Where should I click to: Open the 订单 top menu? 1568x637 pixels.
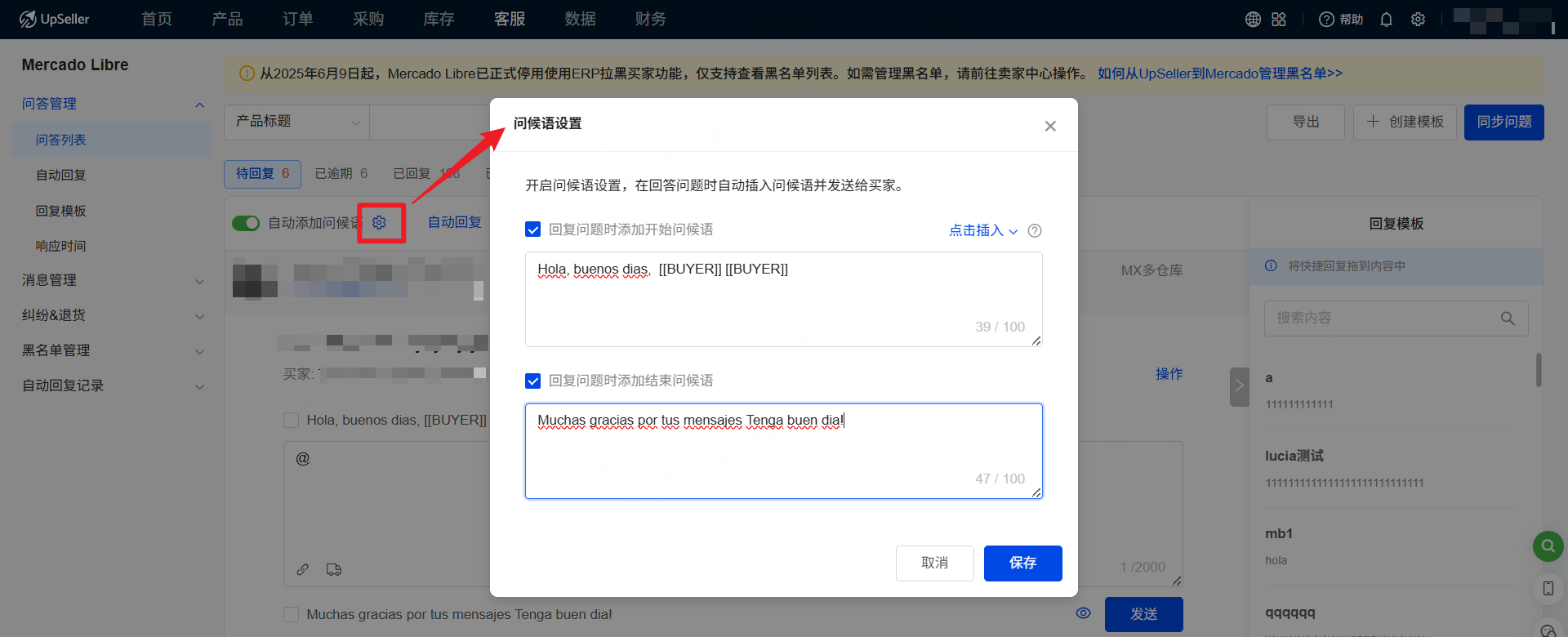pos(297,19)
